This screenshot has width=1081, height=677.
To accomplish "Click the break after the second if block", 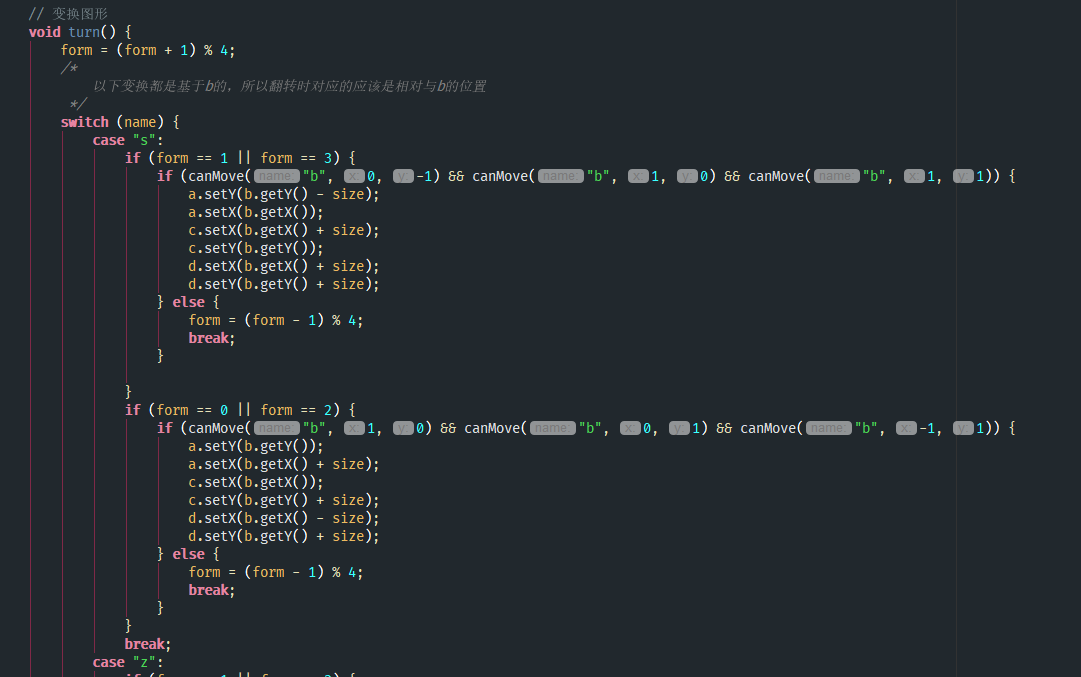I will pos(148,644).
